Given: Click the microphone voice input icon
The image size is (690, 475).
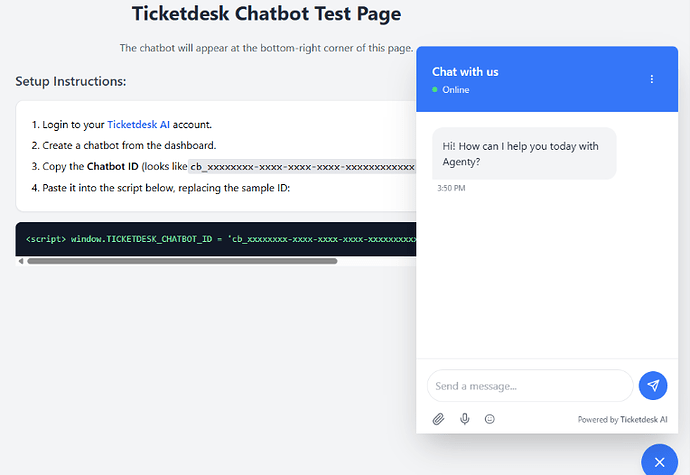Looking at the screenshot, I should pyautogui.click(x=464, y=419).
